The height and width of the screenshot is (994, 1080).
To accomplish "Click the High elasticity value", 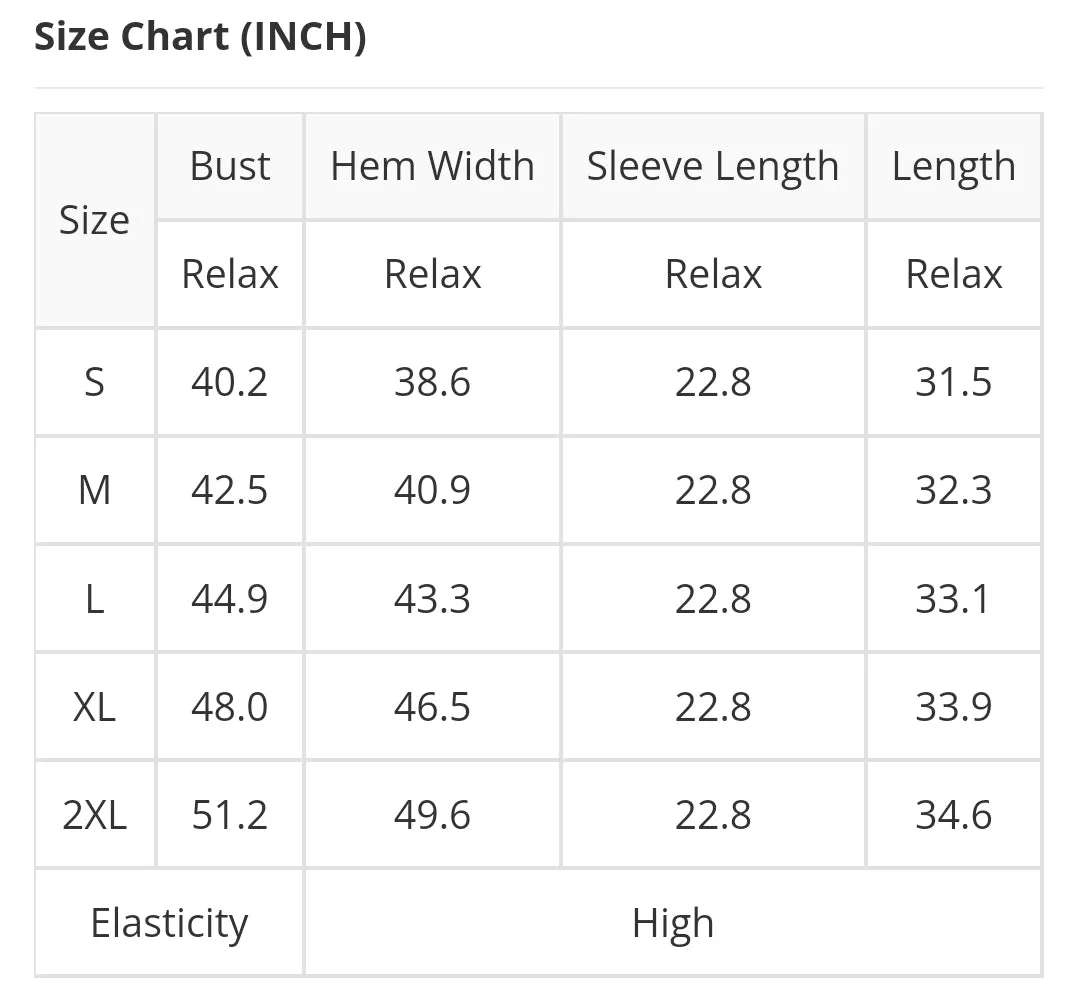I will click(673, 923).
